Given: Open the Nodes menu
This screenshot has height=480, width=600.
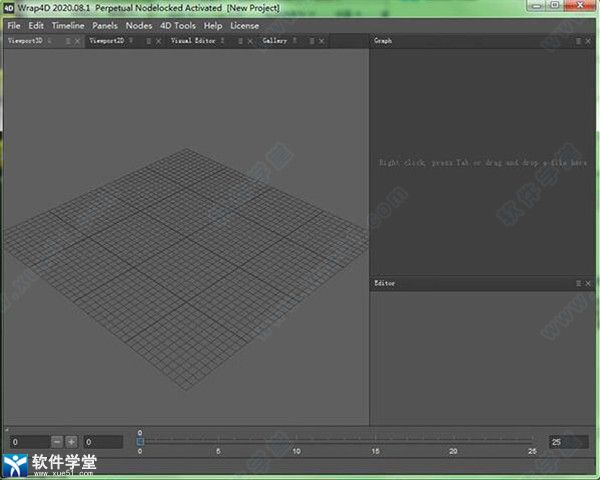Looking at the screenshot, I should point(139,26).
